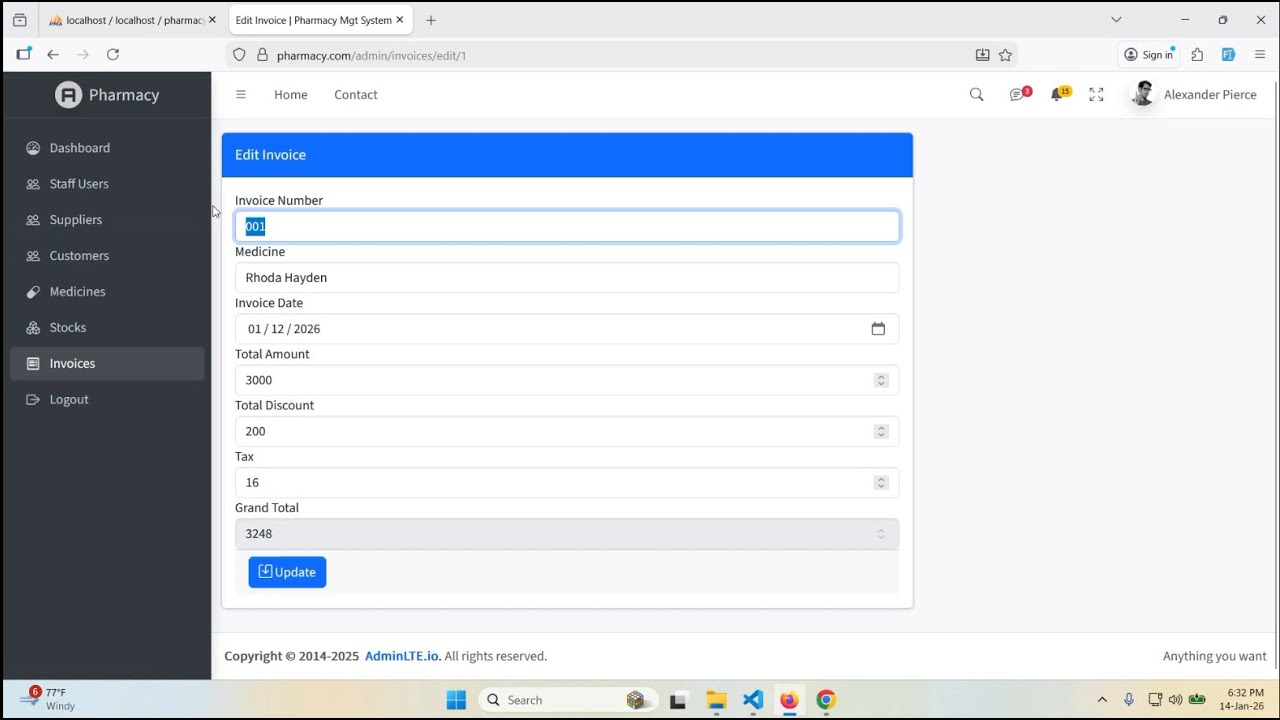Open Visual Studio Code in taskbar
The height and width of the screenshot is (720, 1280).
coord(753,700)
